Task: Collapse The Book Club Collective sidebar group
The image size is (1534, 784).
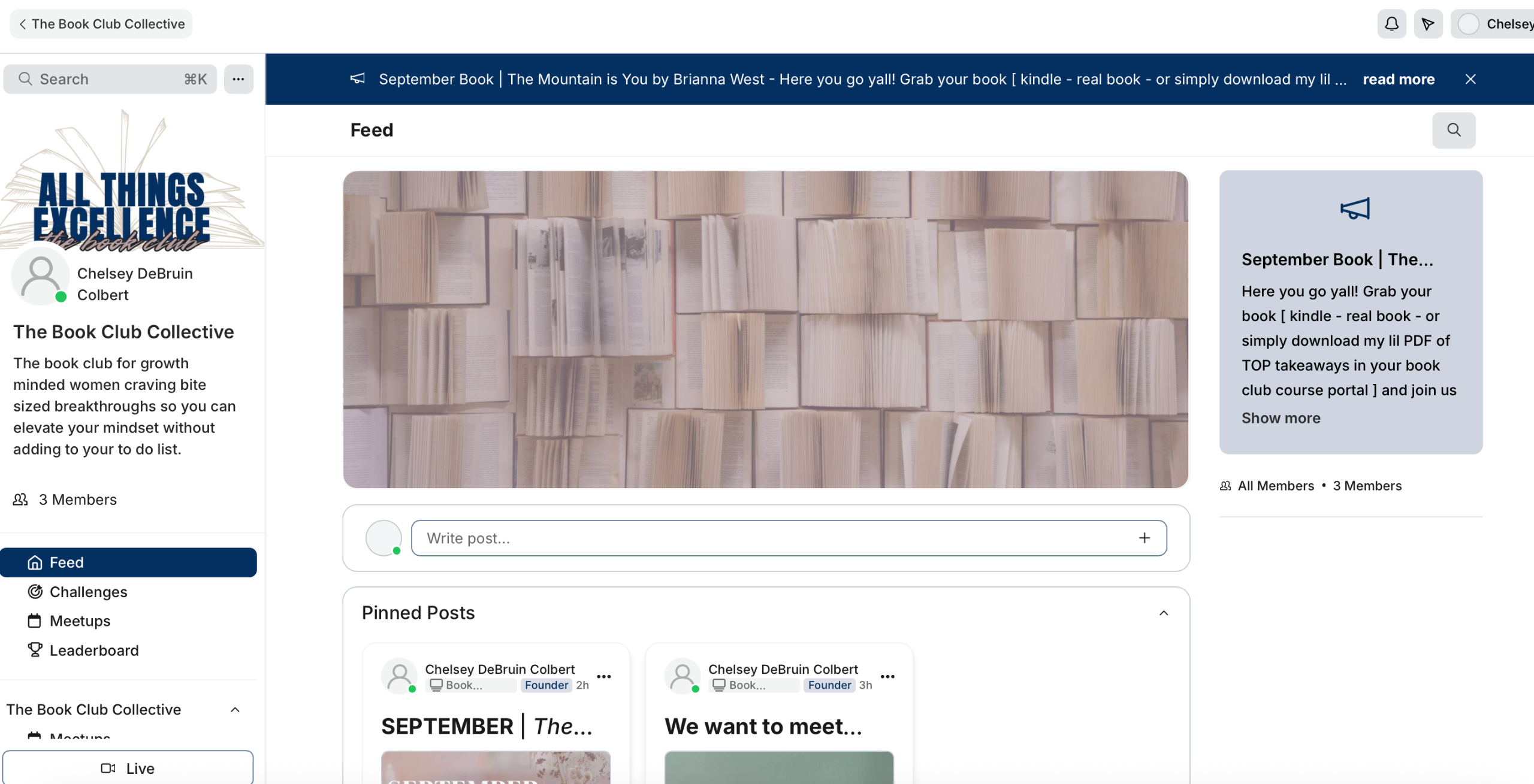Action: coord(235,710)
